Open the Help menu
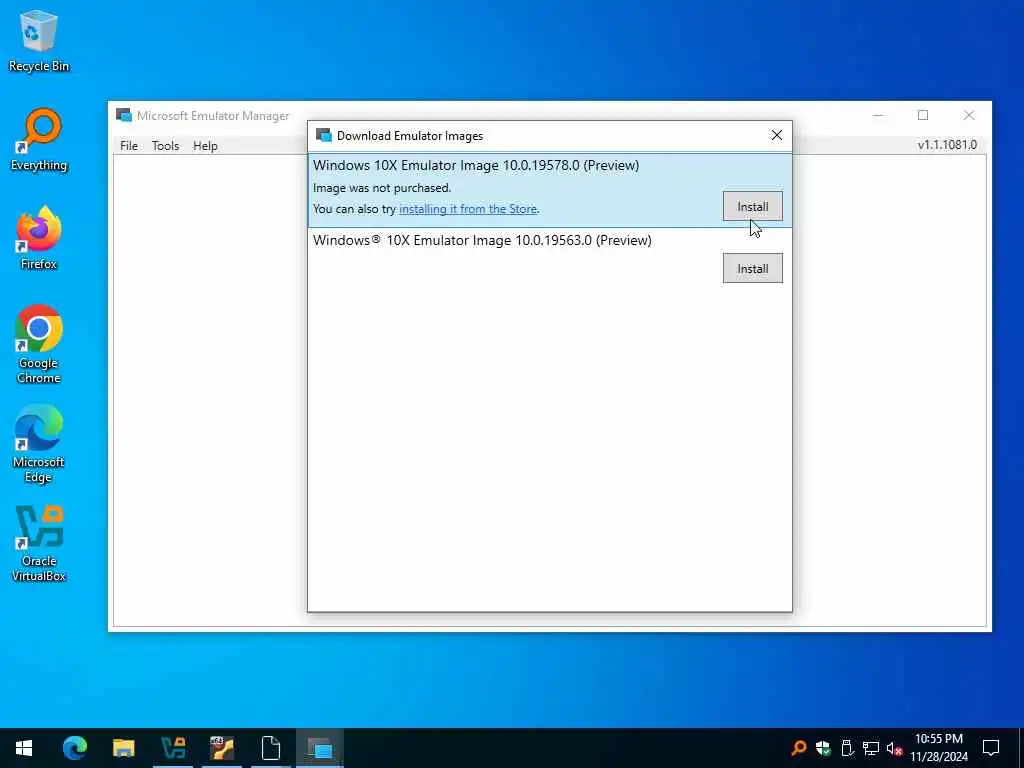 (x=205, y=146)
